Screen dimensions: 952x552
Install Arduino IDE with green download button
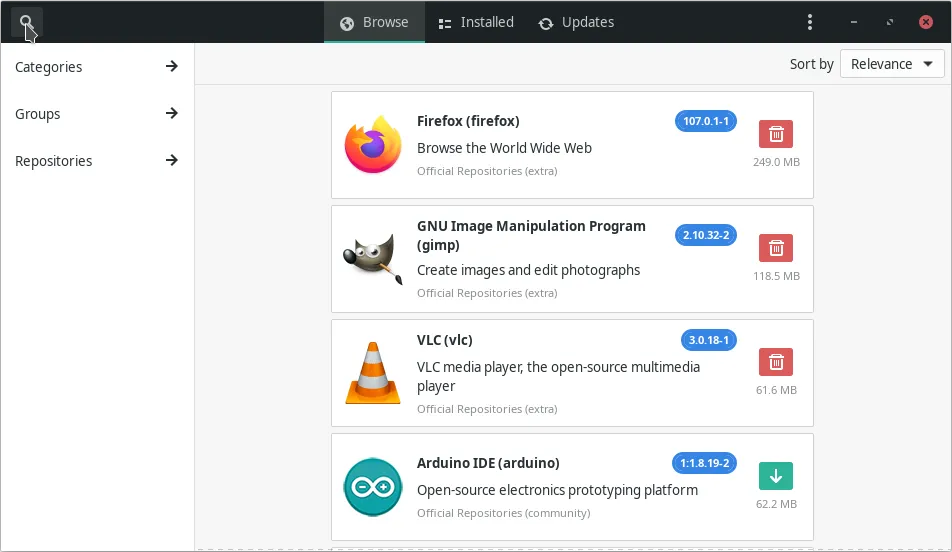775,476
